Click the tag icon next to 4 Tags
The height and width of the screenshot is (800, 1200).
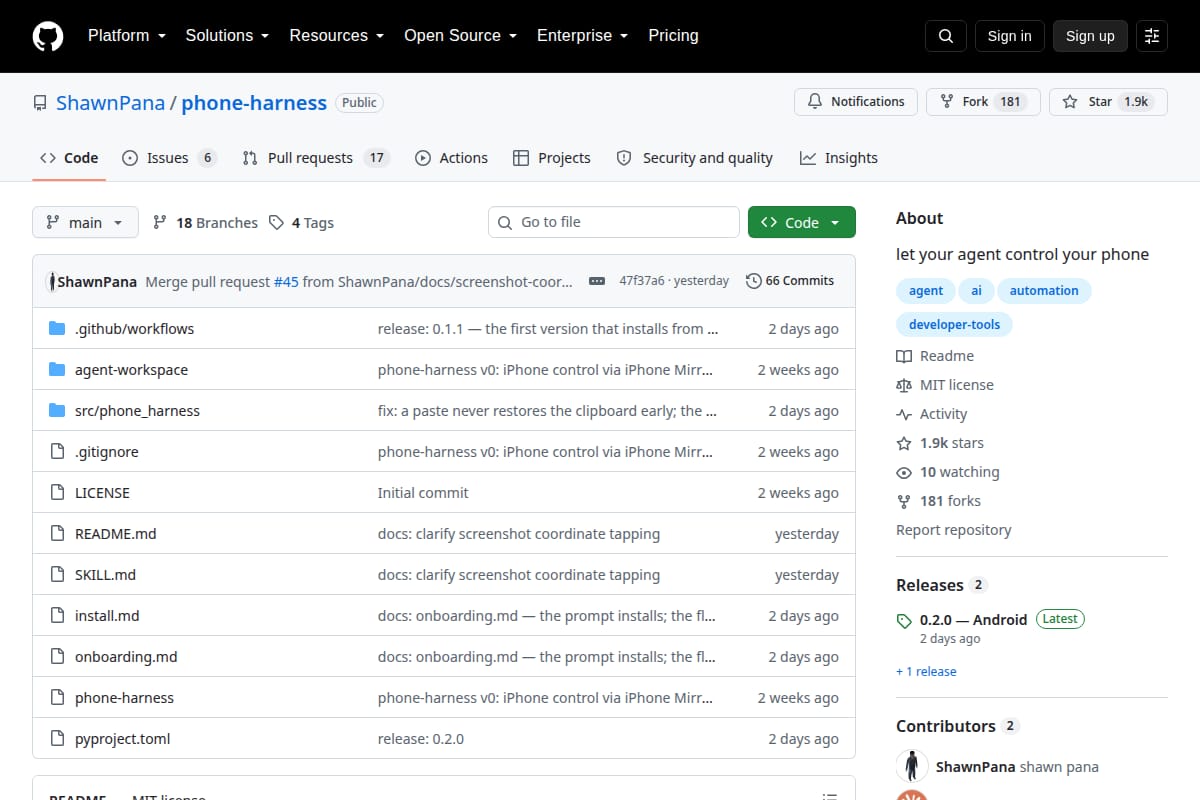277,223
